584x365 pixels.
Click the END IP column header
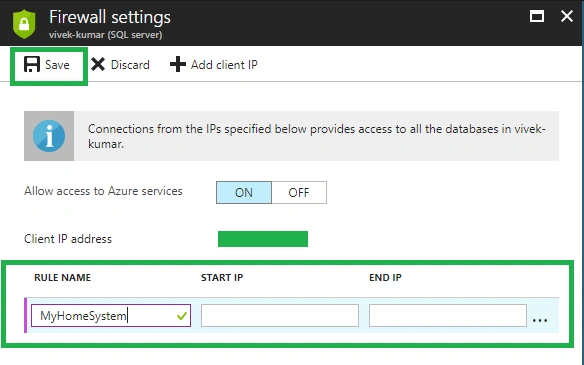coord(385,277)
